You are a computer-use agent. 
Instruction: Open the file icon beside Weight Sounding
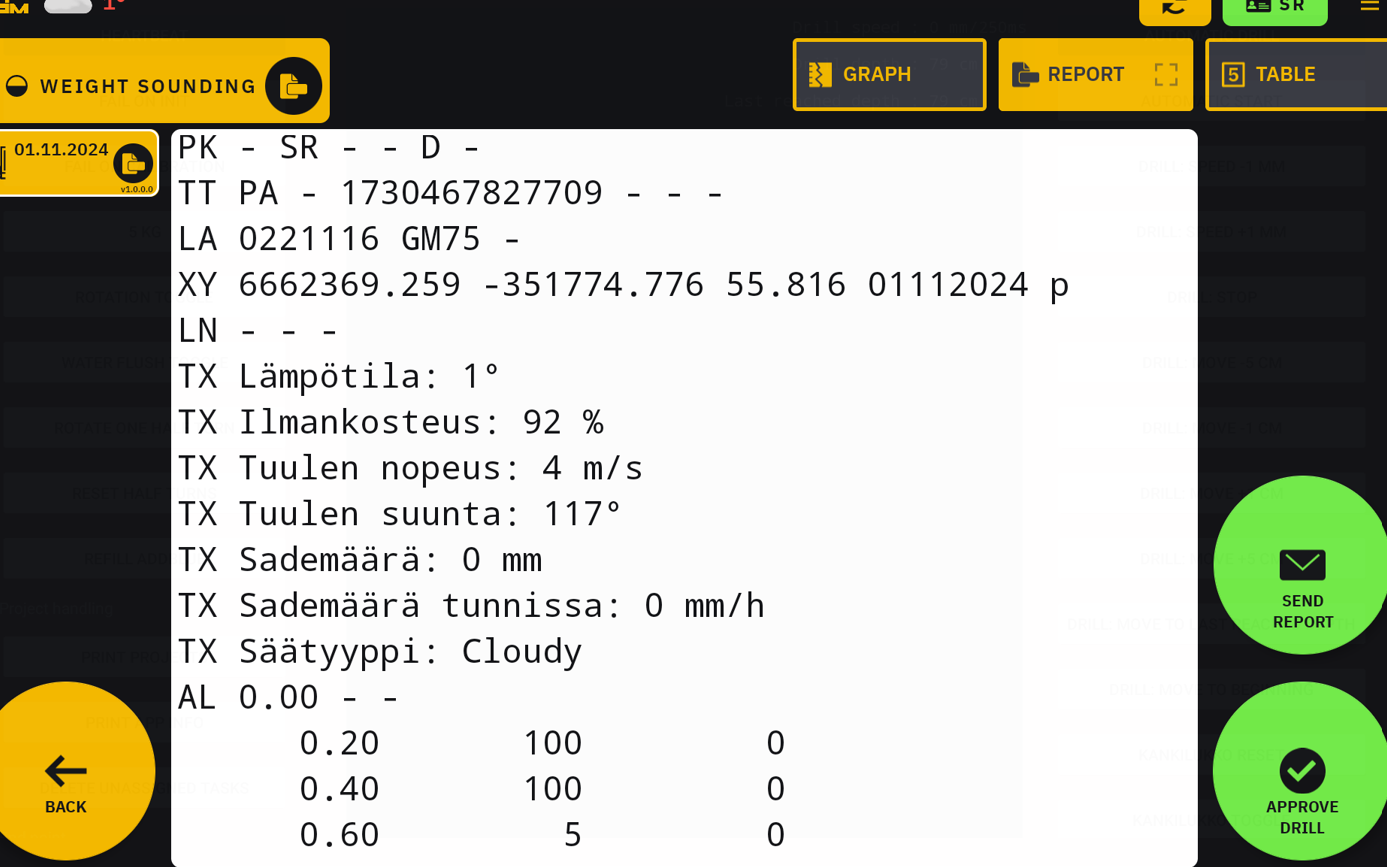(x=293, y=86)
